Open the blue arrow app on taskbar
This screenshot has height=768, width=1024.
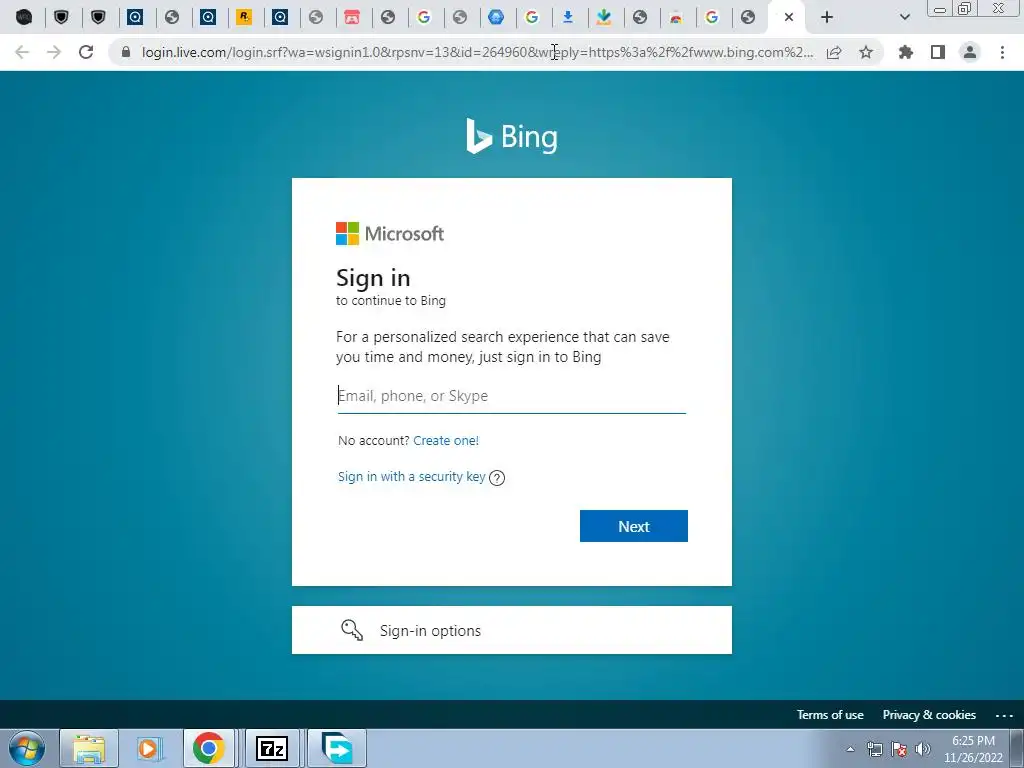(x=337, y=748)
